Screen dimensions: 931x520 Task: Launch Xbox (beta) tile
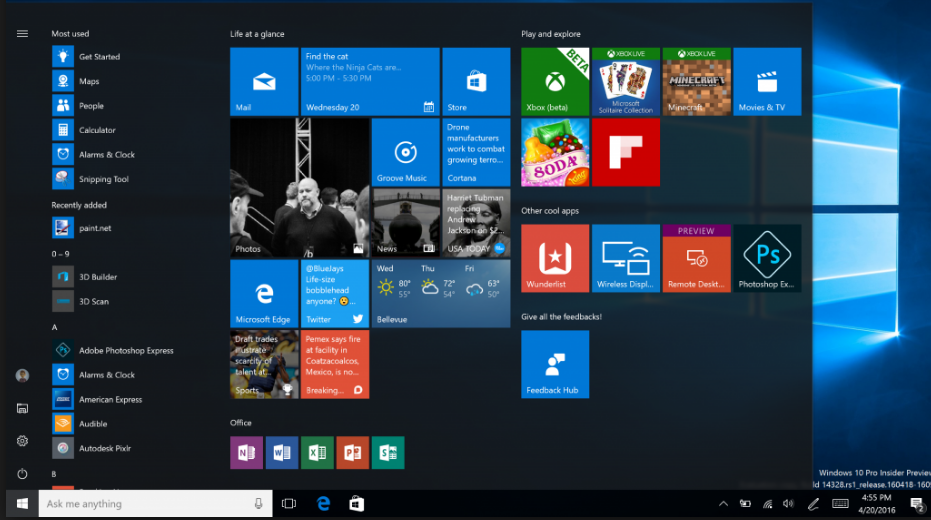pos(555,81)
